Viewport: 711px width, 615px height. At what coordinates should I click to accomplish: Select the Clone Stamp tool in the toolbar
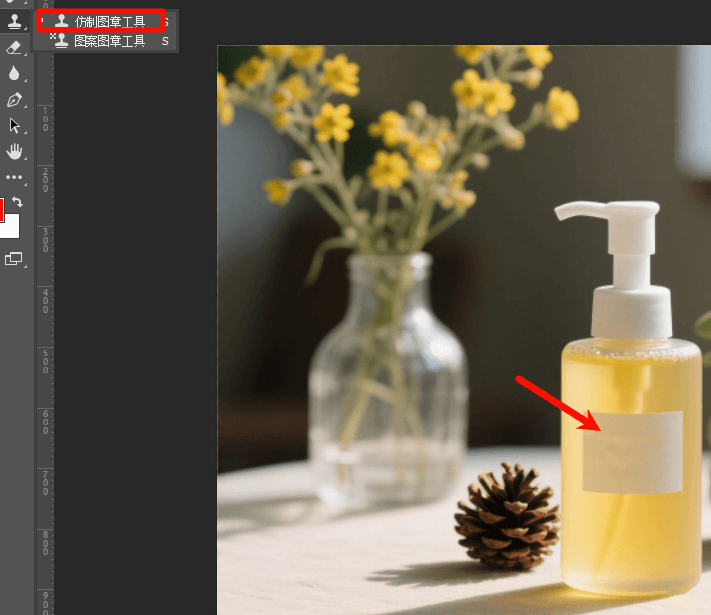pos(14,21)
